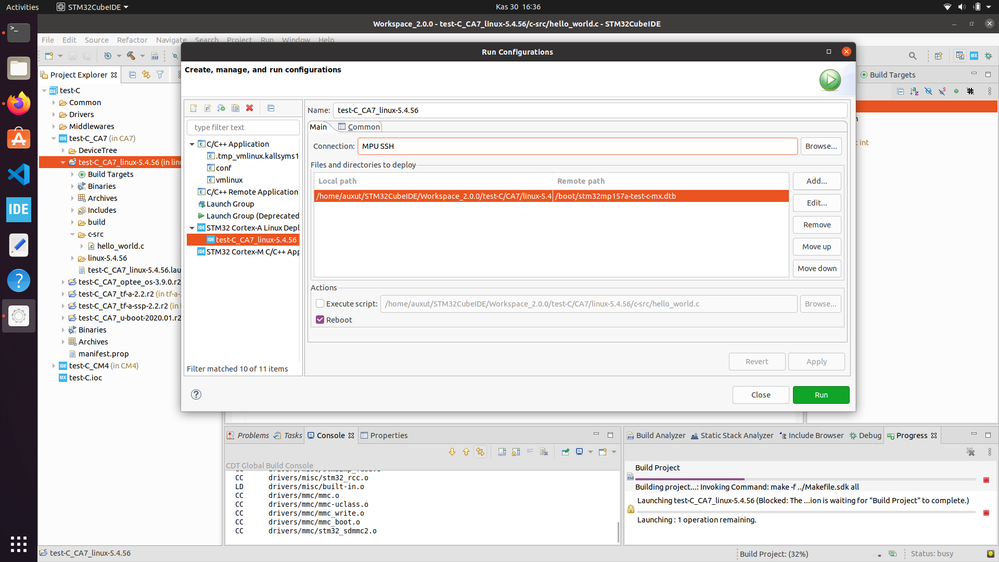The height and width of the screenshot is (562, 999).
Task: Collapse STM32 Cortex-A Linux Deploy group
Action: [x=192, y=227]
